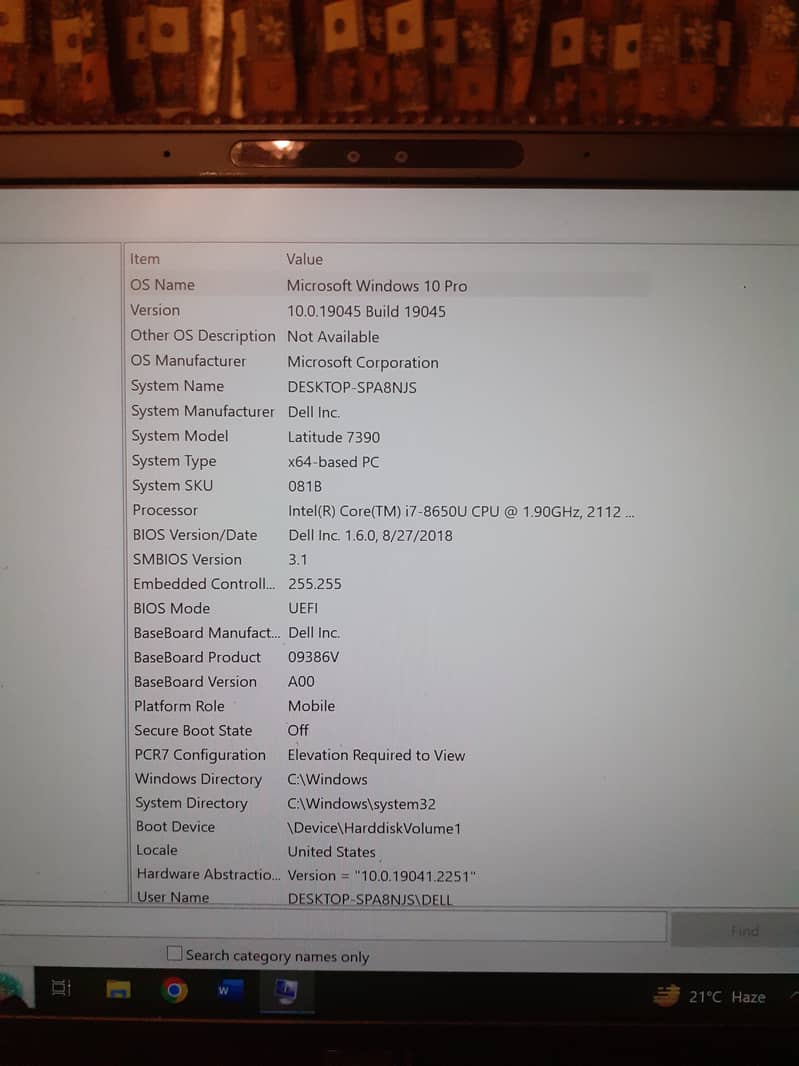Launch Google Chrome from the taskbar
The image size is (799, 1066).
point(175,990)
